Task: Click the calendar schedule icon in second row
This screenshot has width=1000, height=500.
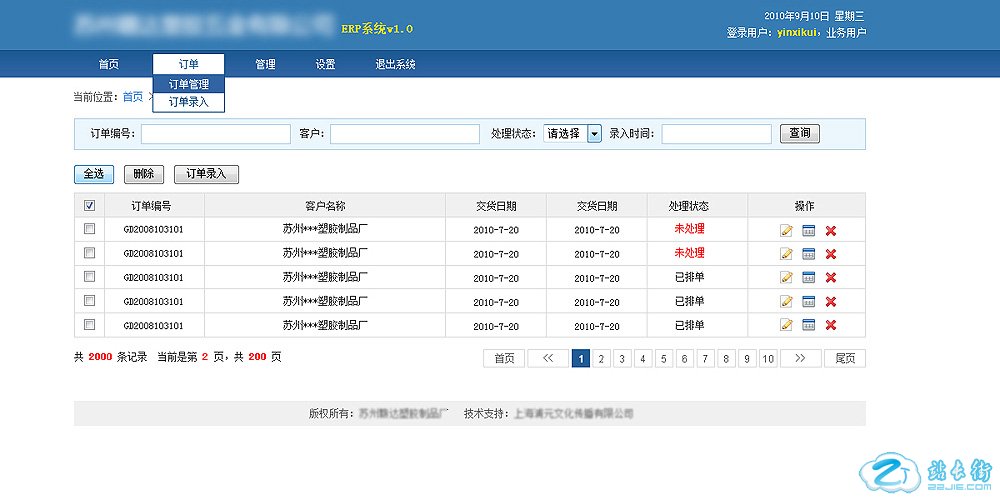Action: click(808, 254)
